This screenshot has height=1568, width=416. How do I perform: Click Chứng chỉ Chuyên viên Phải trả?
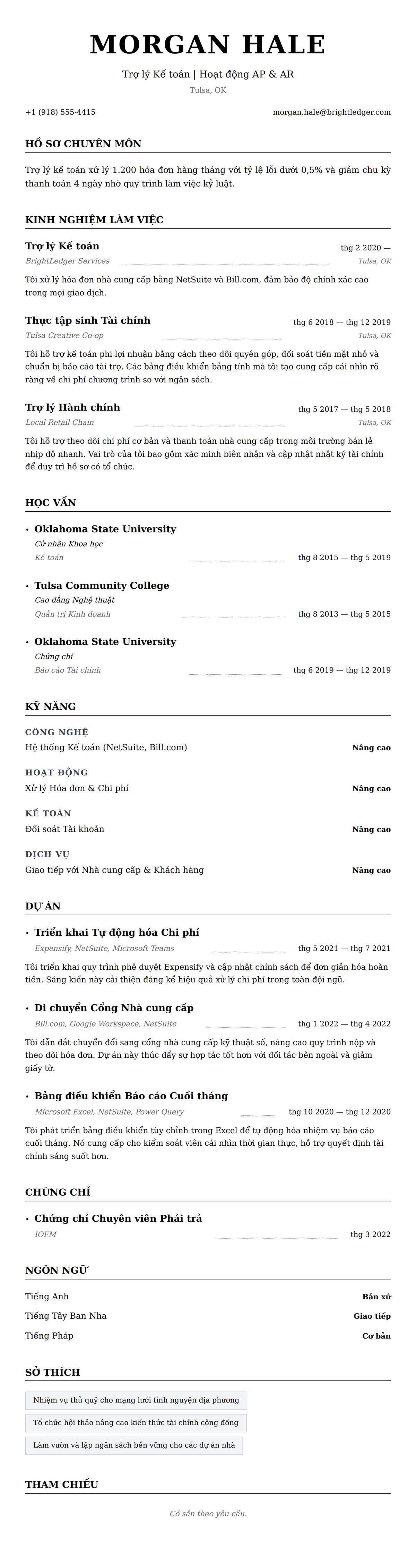(118, 1218)
